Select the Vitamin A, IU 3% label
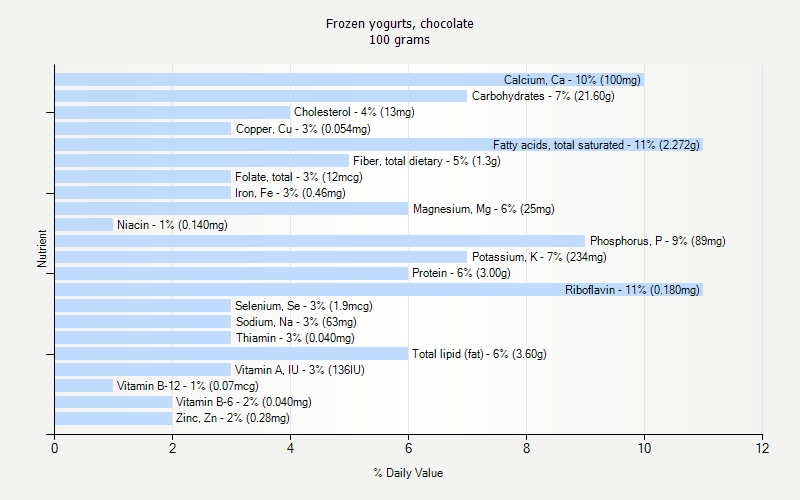 click(x=299, y=370)
